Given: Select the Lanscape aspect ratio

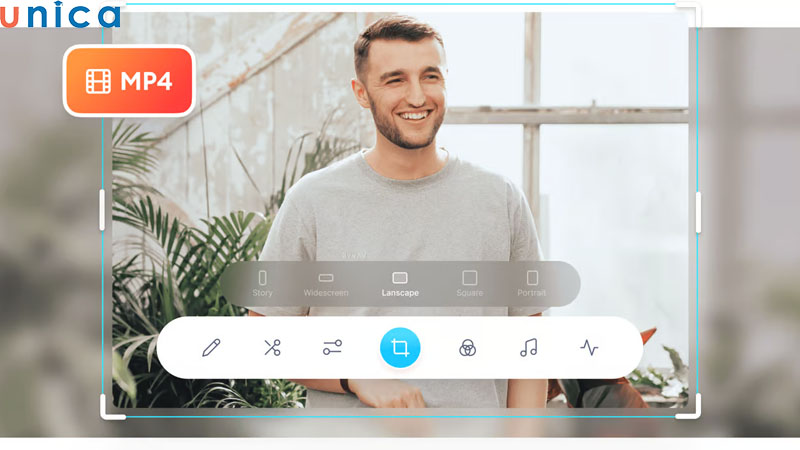Looking at the screenshot, I should (x=400, y=284).
